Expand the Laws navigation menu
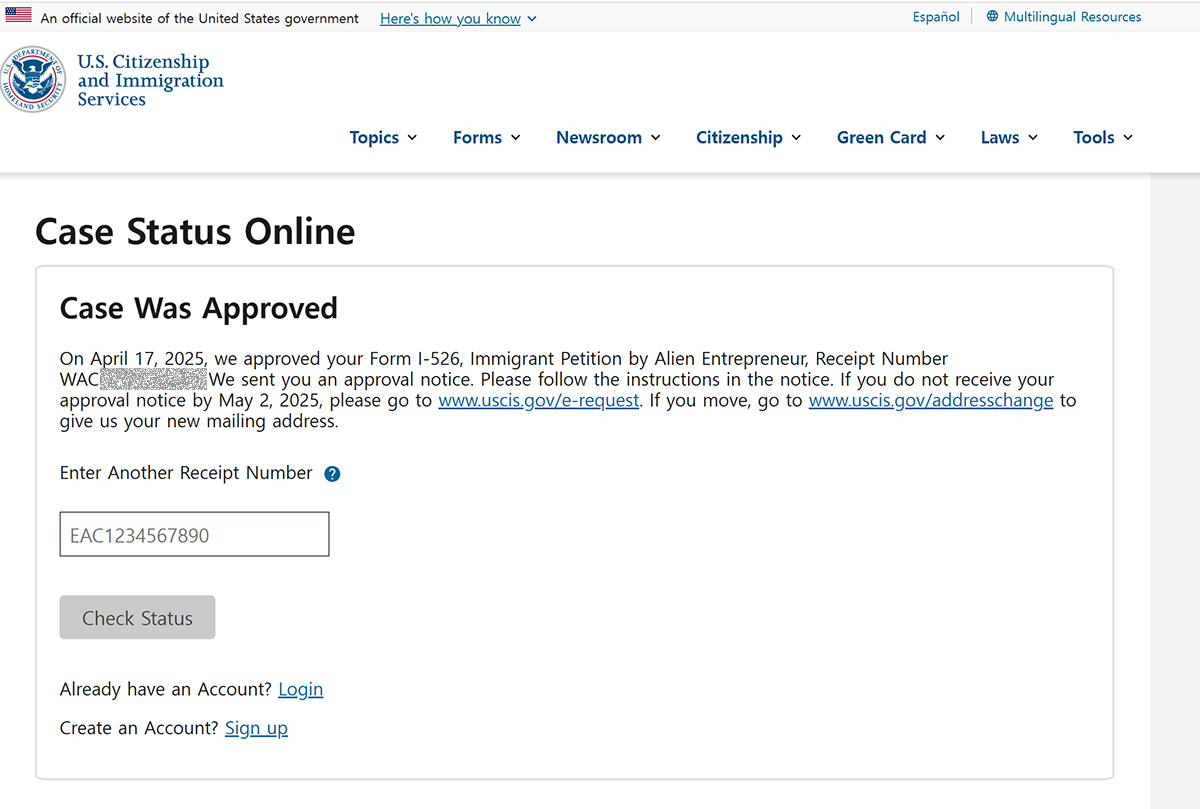1200x809 pixels. click(1009, 138)
